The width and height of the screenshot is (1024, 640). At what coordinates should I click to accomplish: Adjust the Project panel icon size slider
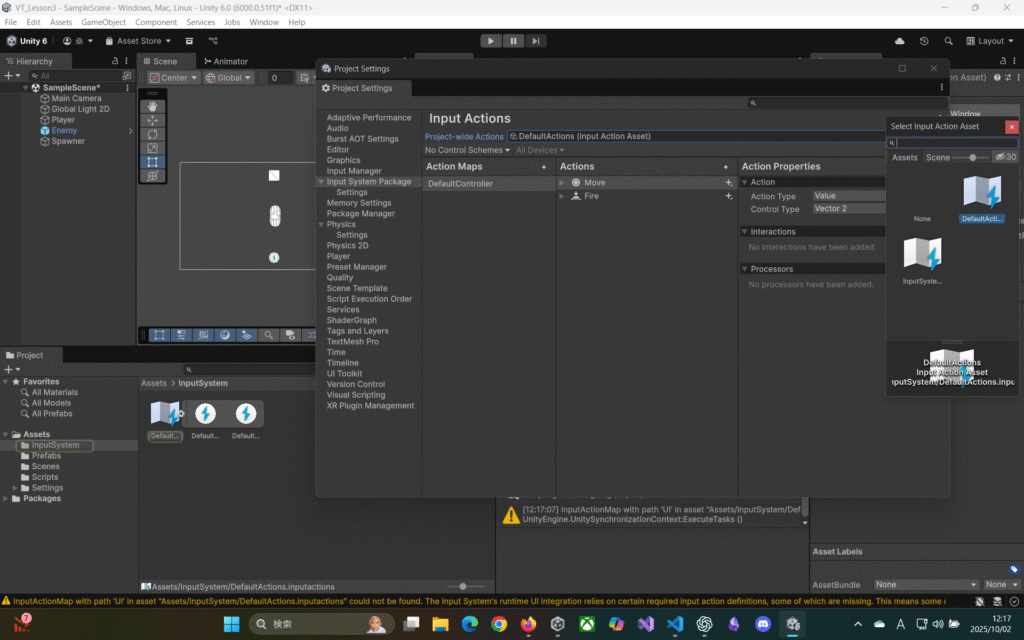coord(461,586)
